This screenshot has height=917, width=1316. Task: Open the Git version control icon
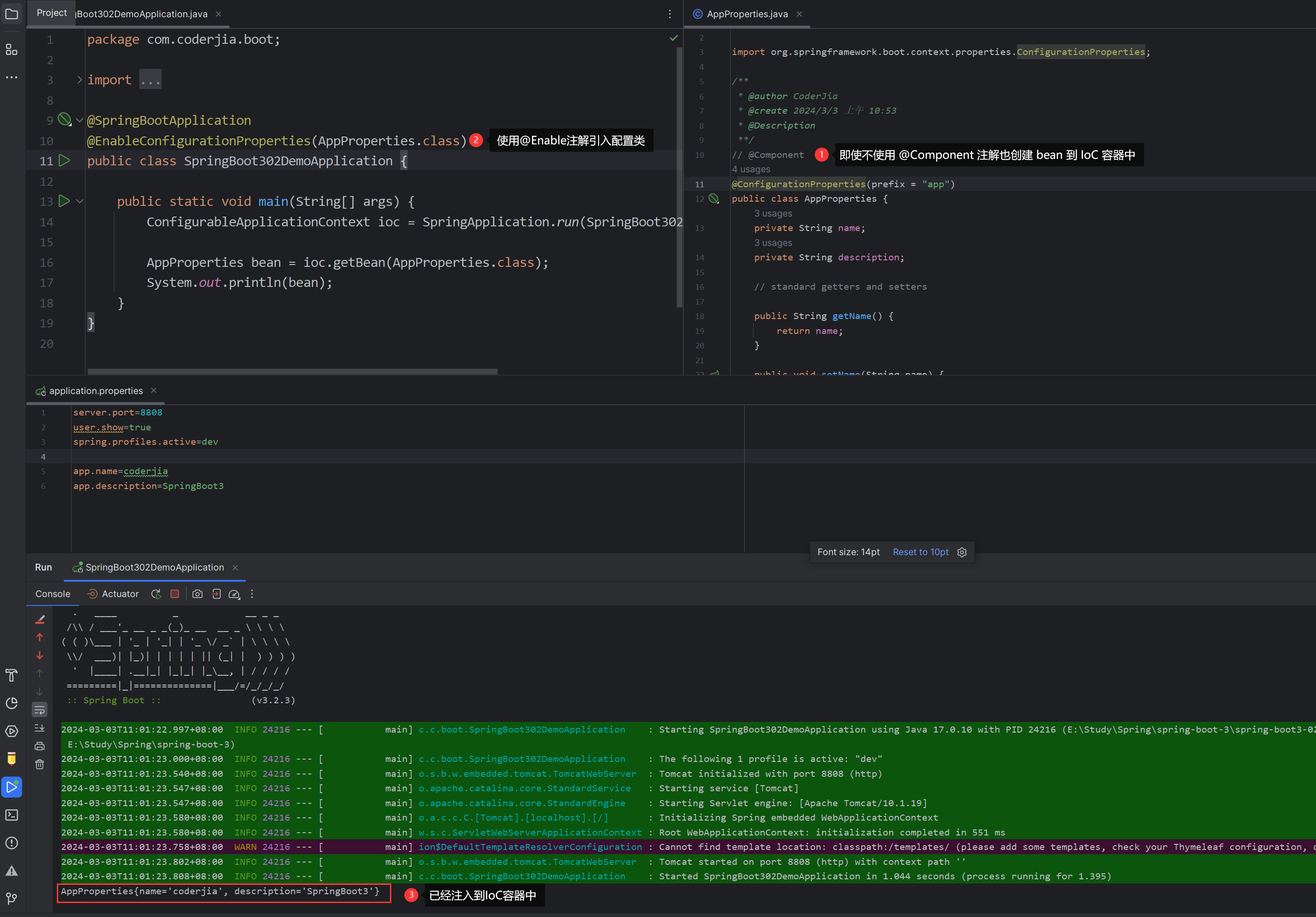tap(12, 898)
